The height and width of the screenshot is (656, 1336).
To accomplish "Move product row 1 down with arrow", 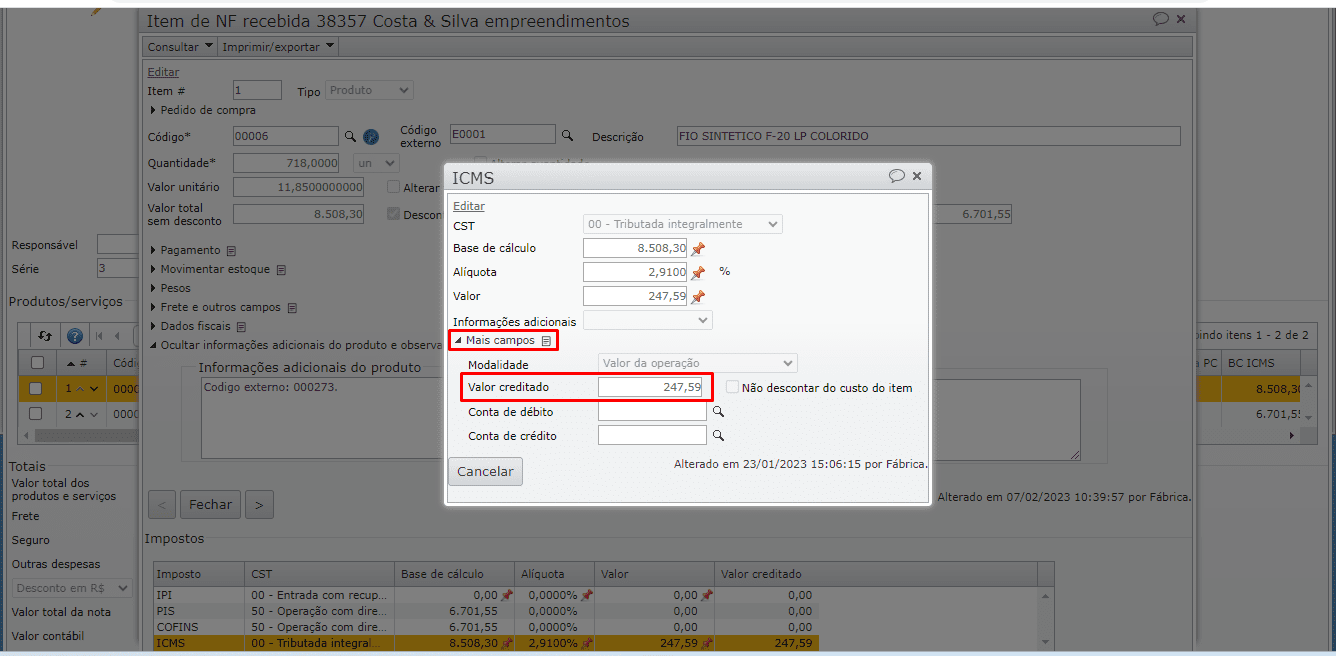I will [x=94, y=389].
